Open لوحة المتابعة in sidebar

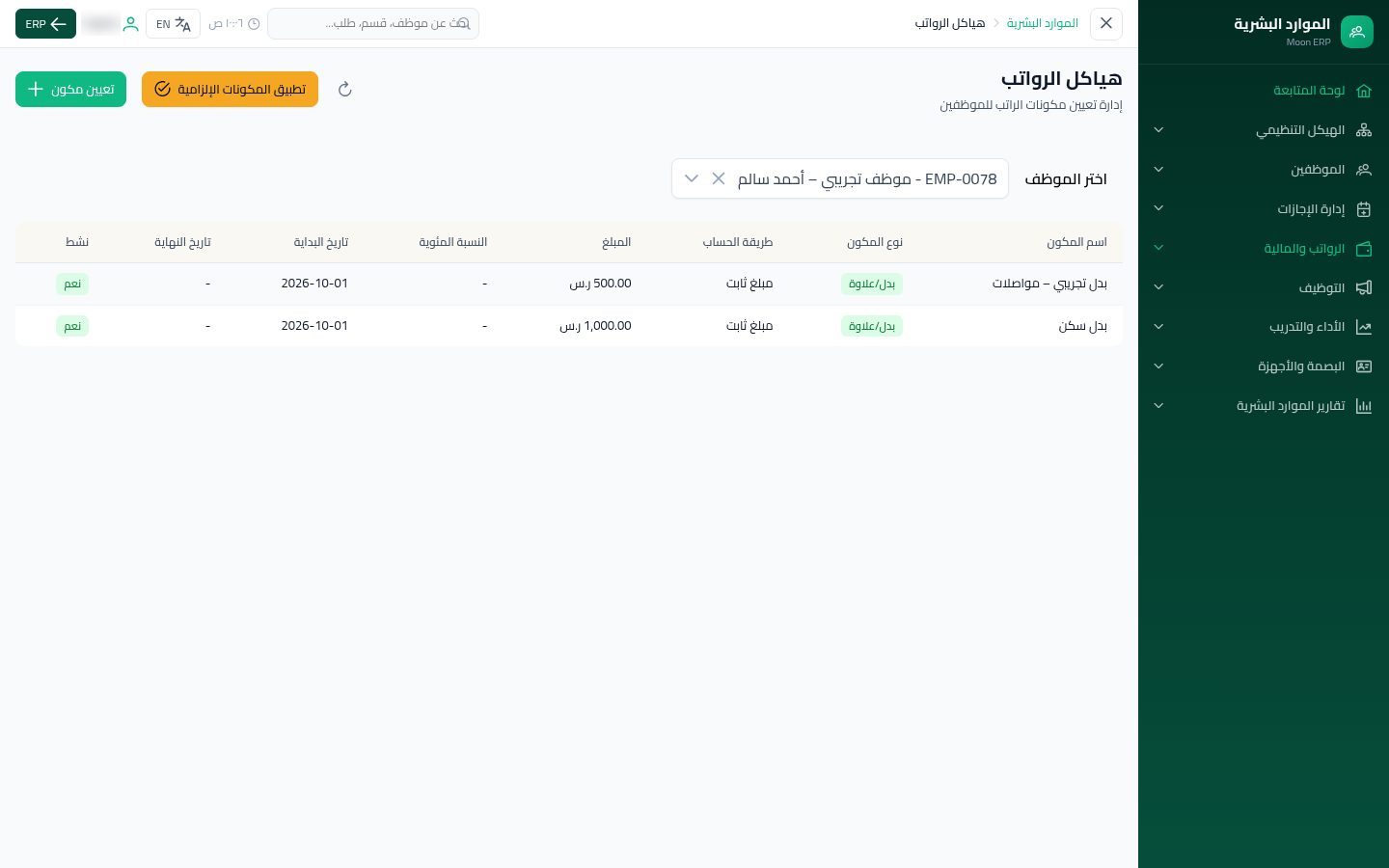click(x=1264, y=91)
